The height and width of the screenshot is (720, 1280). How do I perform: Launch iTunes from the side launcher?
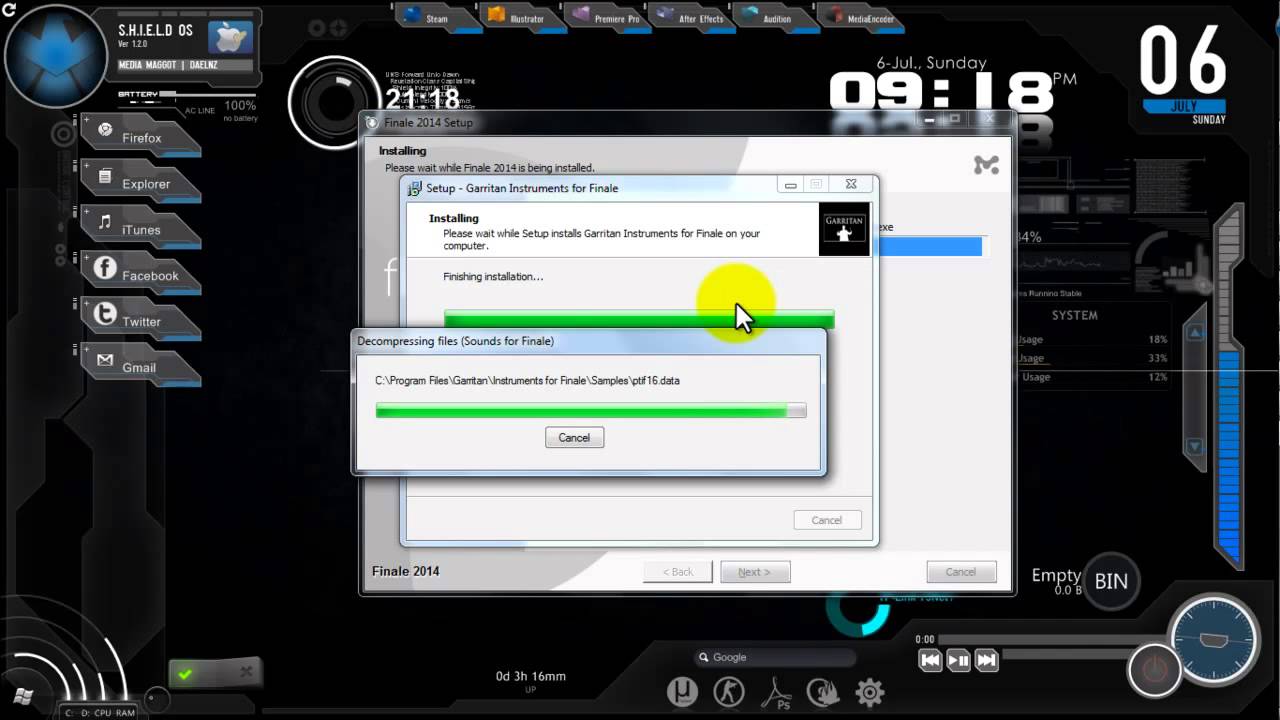140,229
